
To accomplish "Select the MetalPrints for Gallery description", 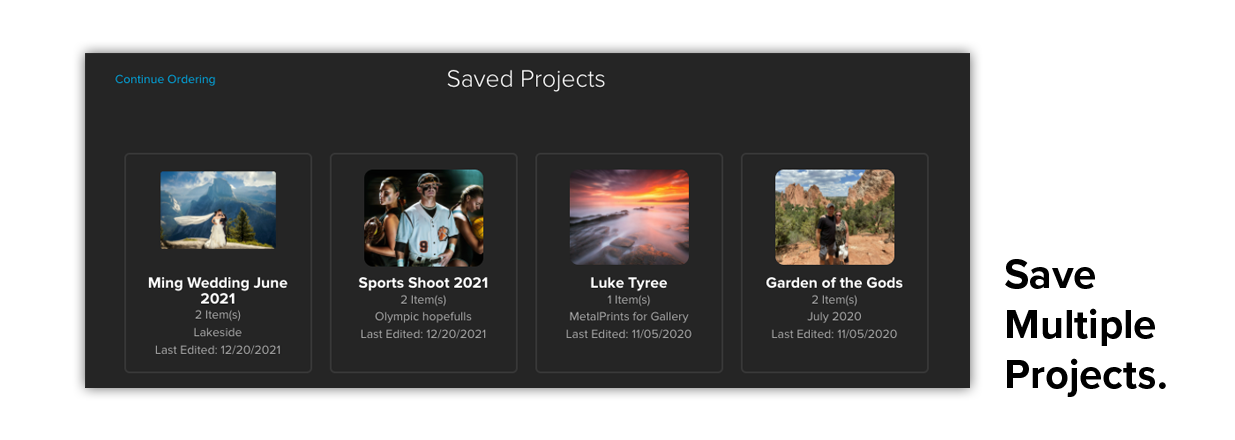I will [x=629, y=317].
